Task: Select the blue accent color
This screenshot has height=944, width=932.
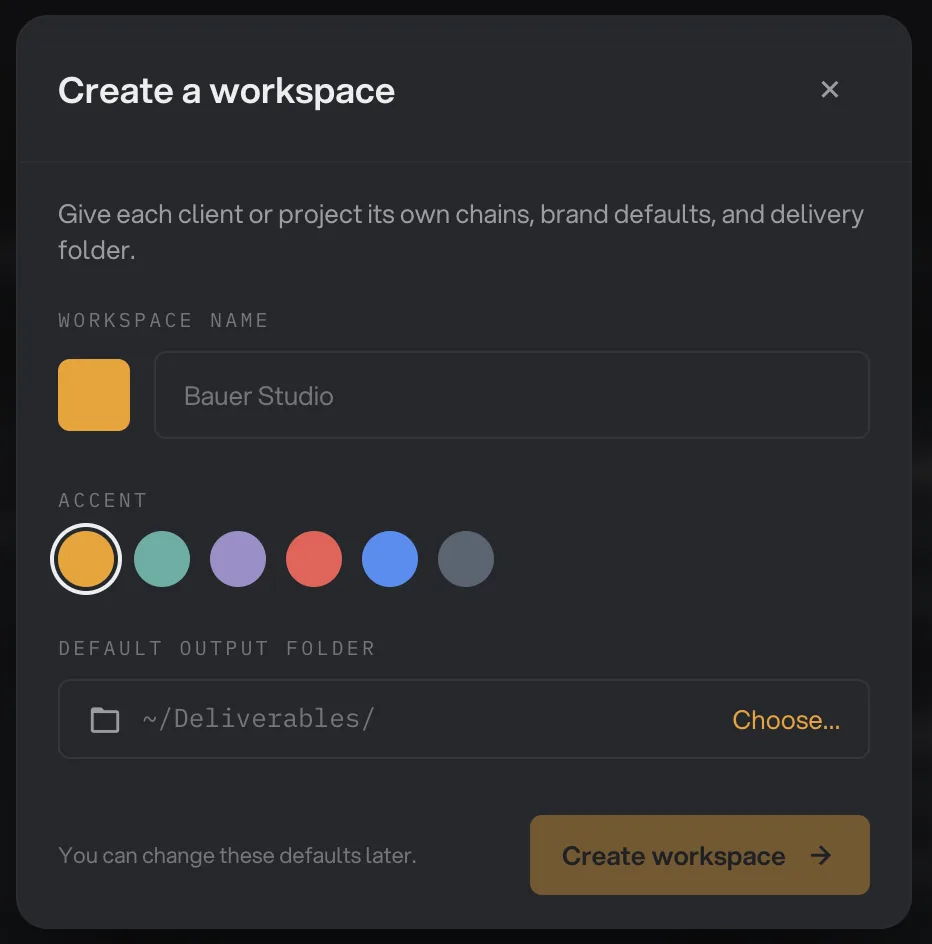Action: (390, 559)
